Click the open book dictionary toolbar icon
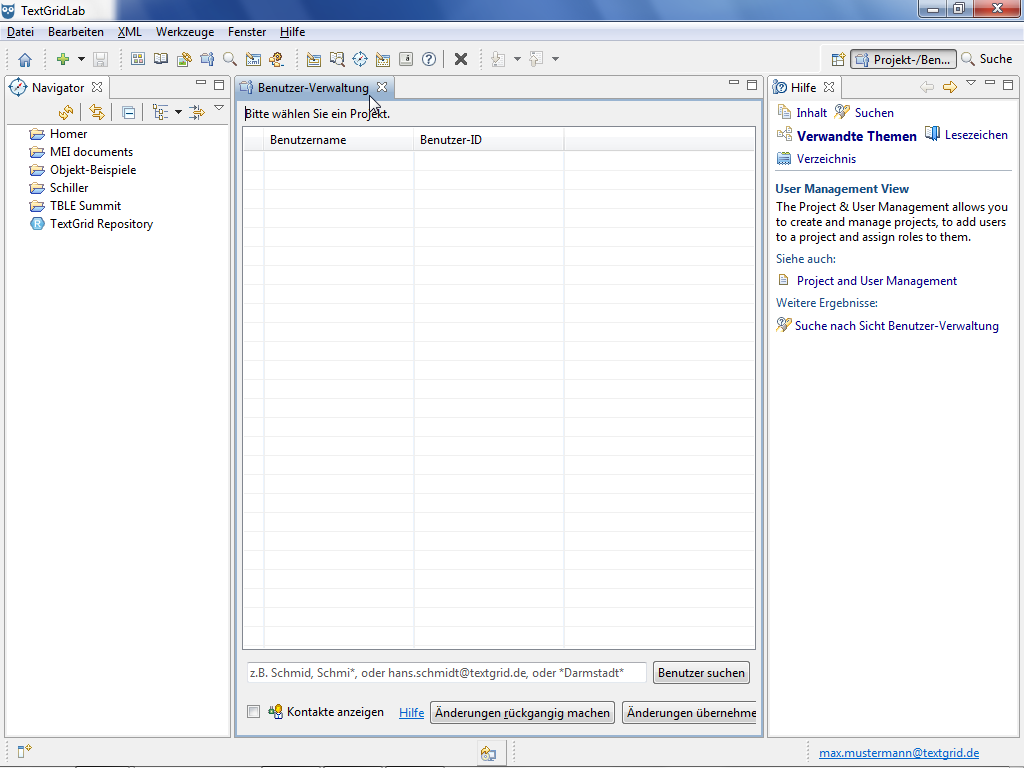Viewport: 1024px width, 768px height. click(x=161, y=60)
